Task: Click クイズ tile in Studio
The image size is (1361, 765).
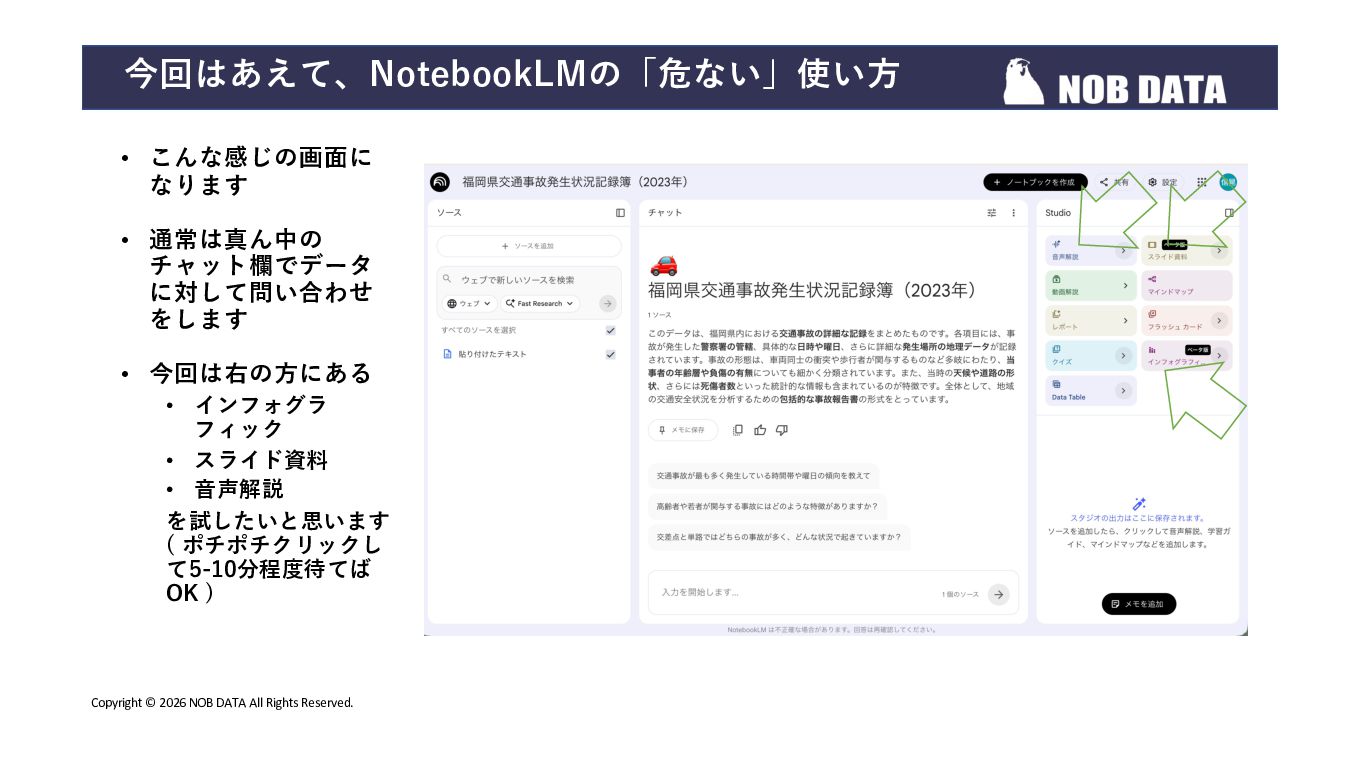Action: 1090,356
